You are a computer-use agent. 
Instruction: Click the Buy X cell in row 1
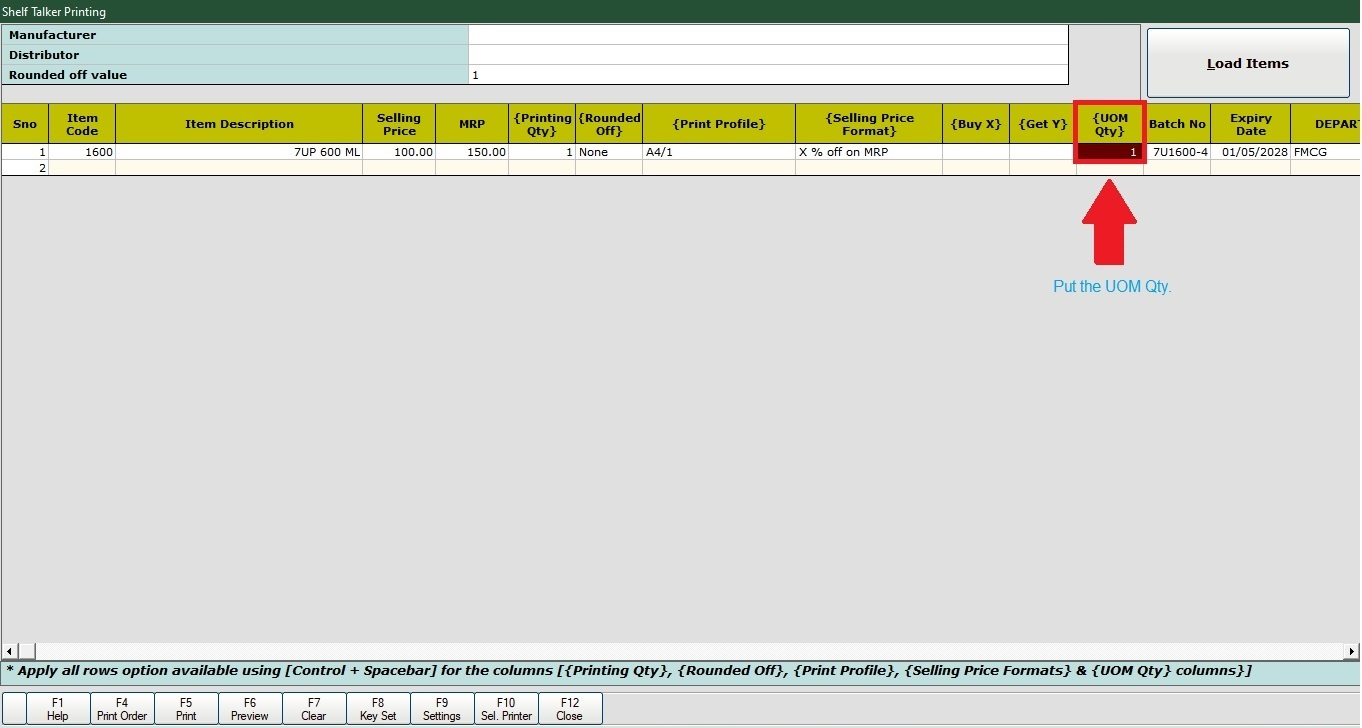point(976,152)
